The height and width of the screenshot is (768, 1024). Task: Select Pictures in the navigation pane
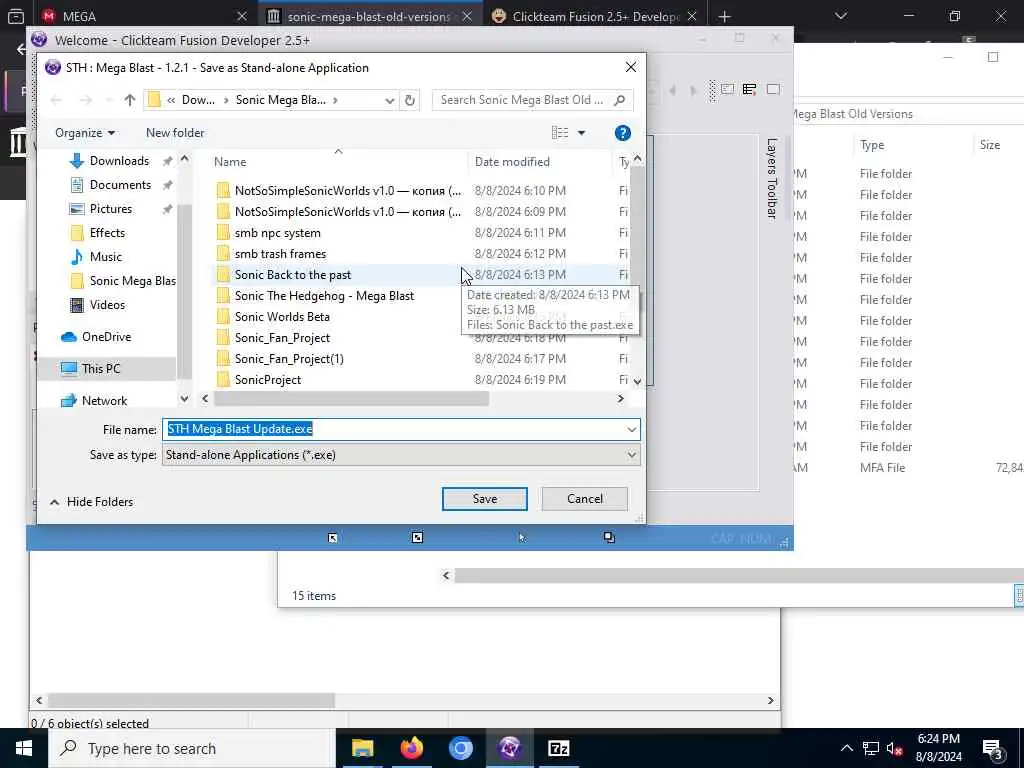point(110,209)
